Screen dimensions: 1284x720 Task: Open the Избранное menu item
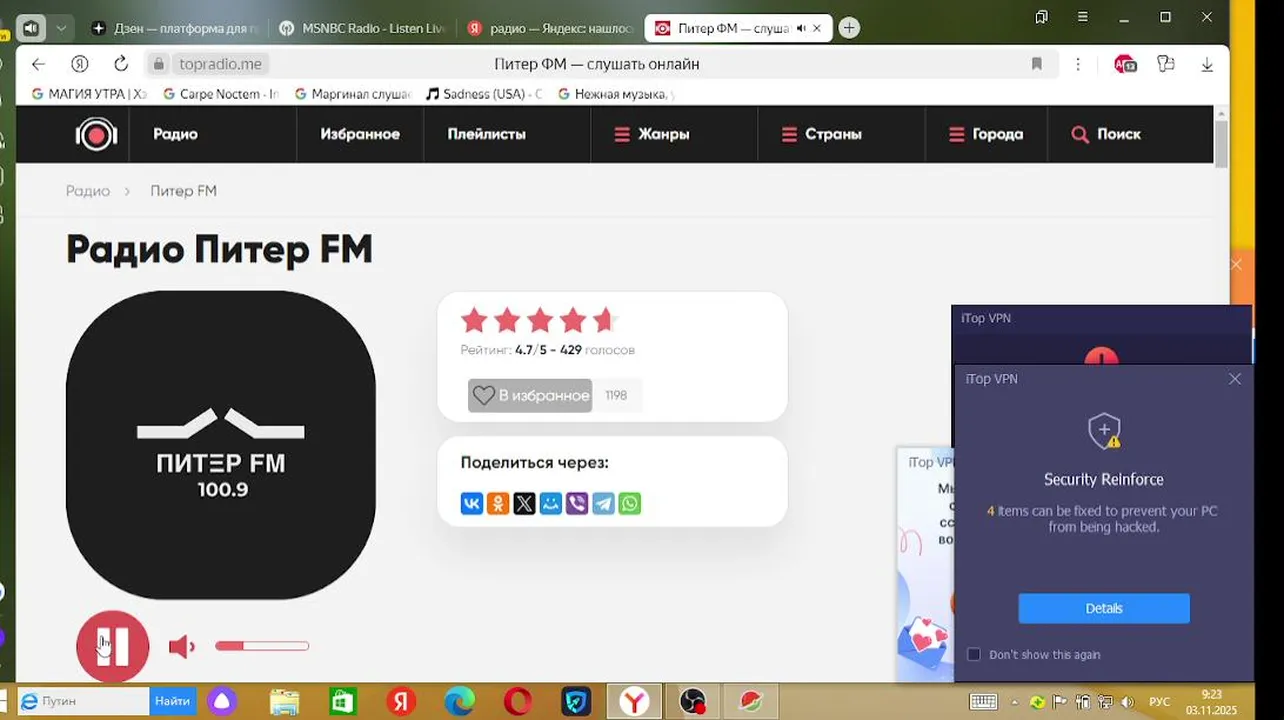360,134
